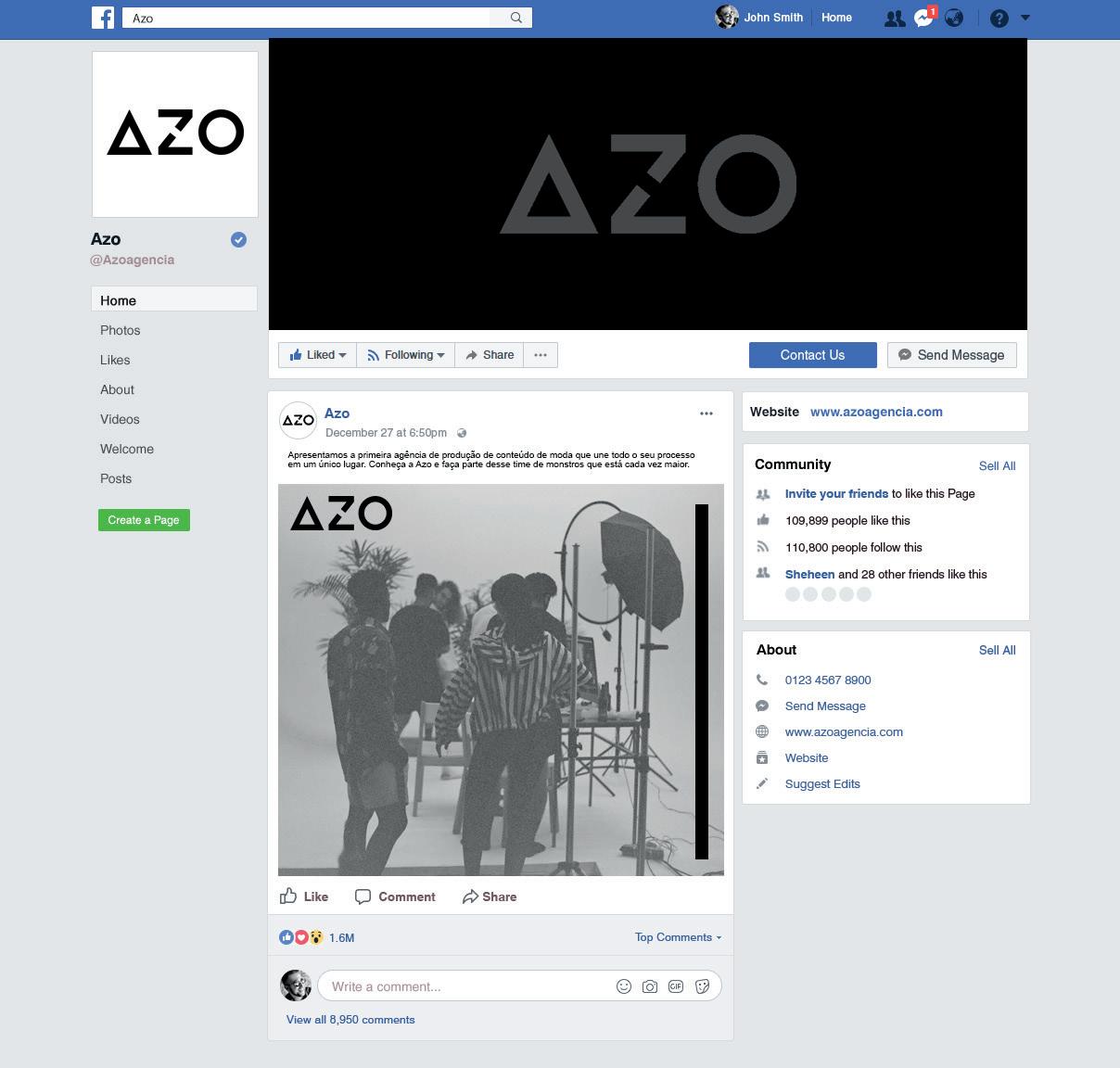The height and width of the screenshot is (1068, 1120).
Task: Open the Following dropdown button
Action: [x=405, y=355]
